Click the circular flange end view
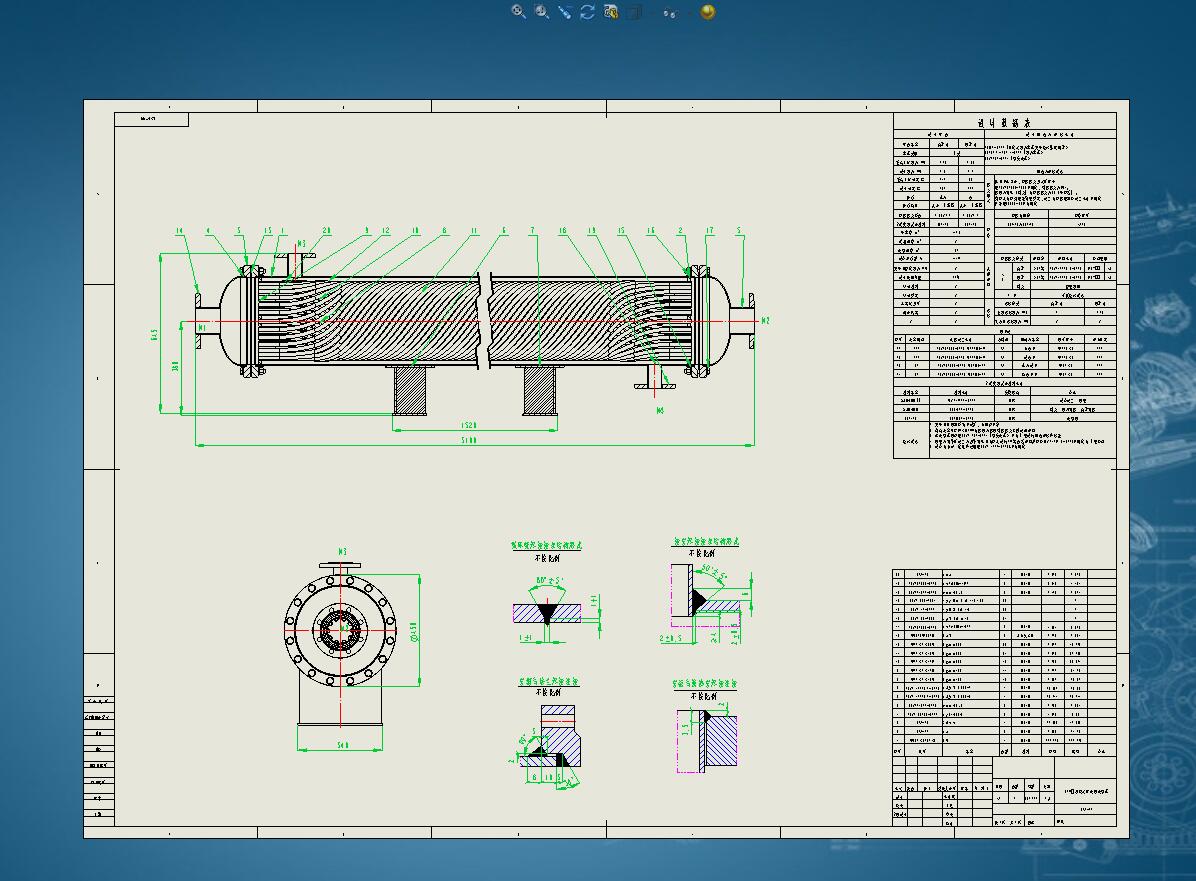Image resolution: width=1196 pixels, height=881 pixels. pos(340,630)
